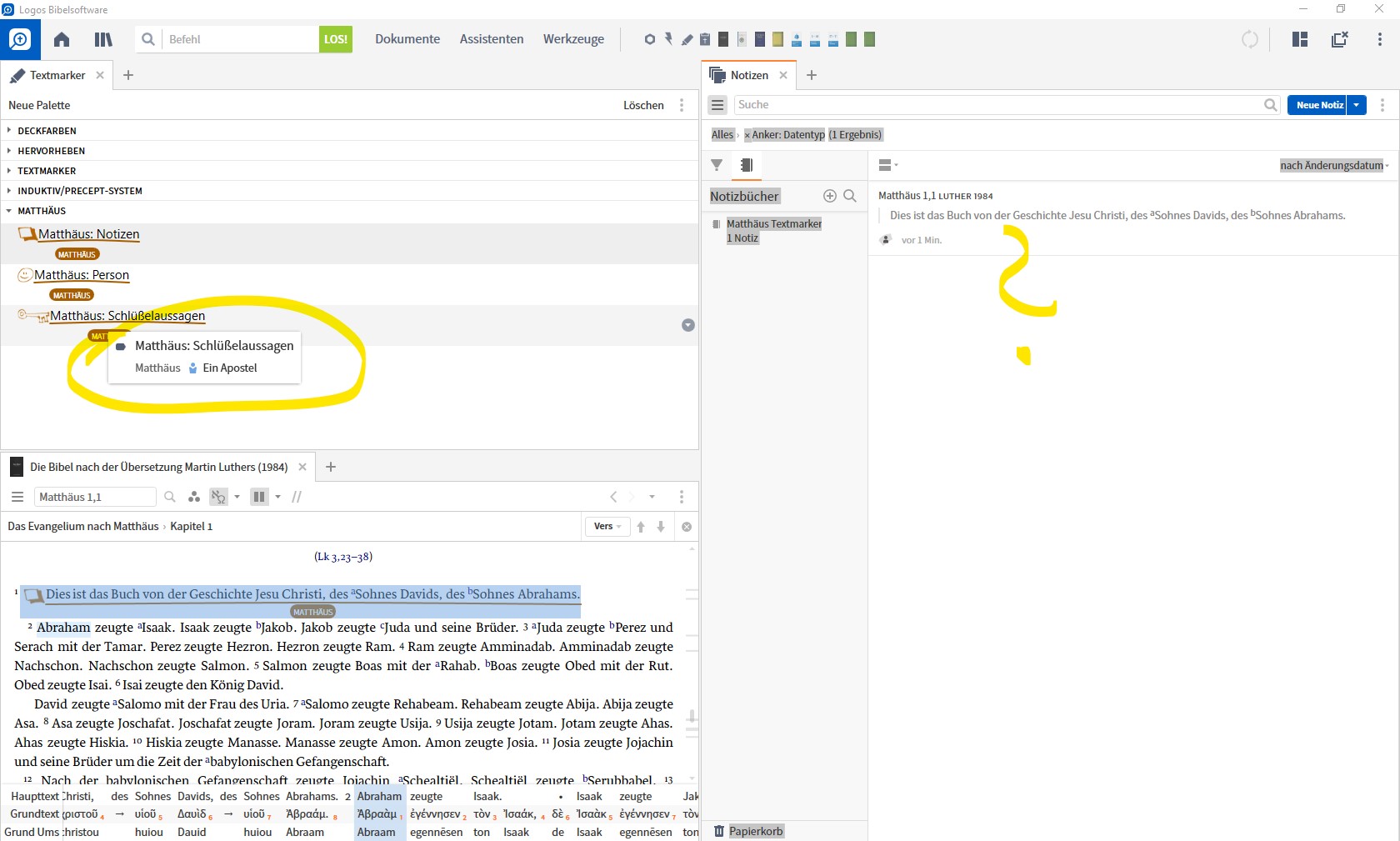1400x841 pixels.
Task: Open the Assistenten menu
Action: pyautogui.click(x=492, y=39)
